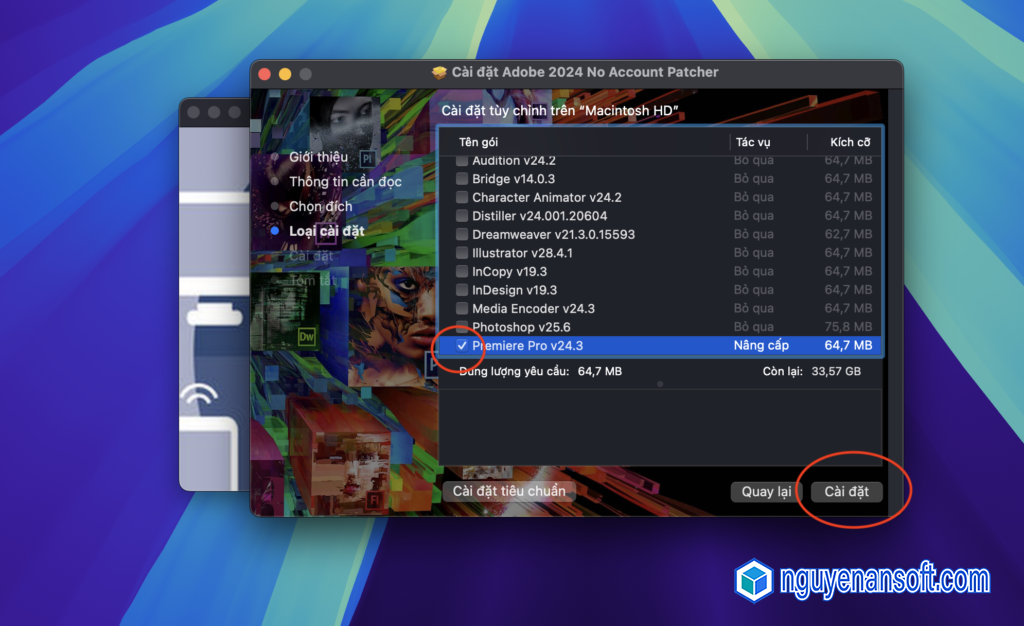The height and width of the screenshot is (626, 1024).
Task: Check the Media Encoder v24.3 box
Action: tap(462, 308)
